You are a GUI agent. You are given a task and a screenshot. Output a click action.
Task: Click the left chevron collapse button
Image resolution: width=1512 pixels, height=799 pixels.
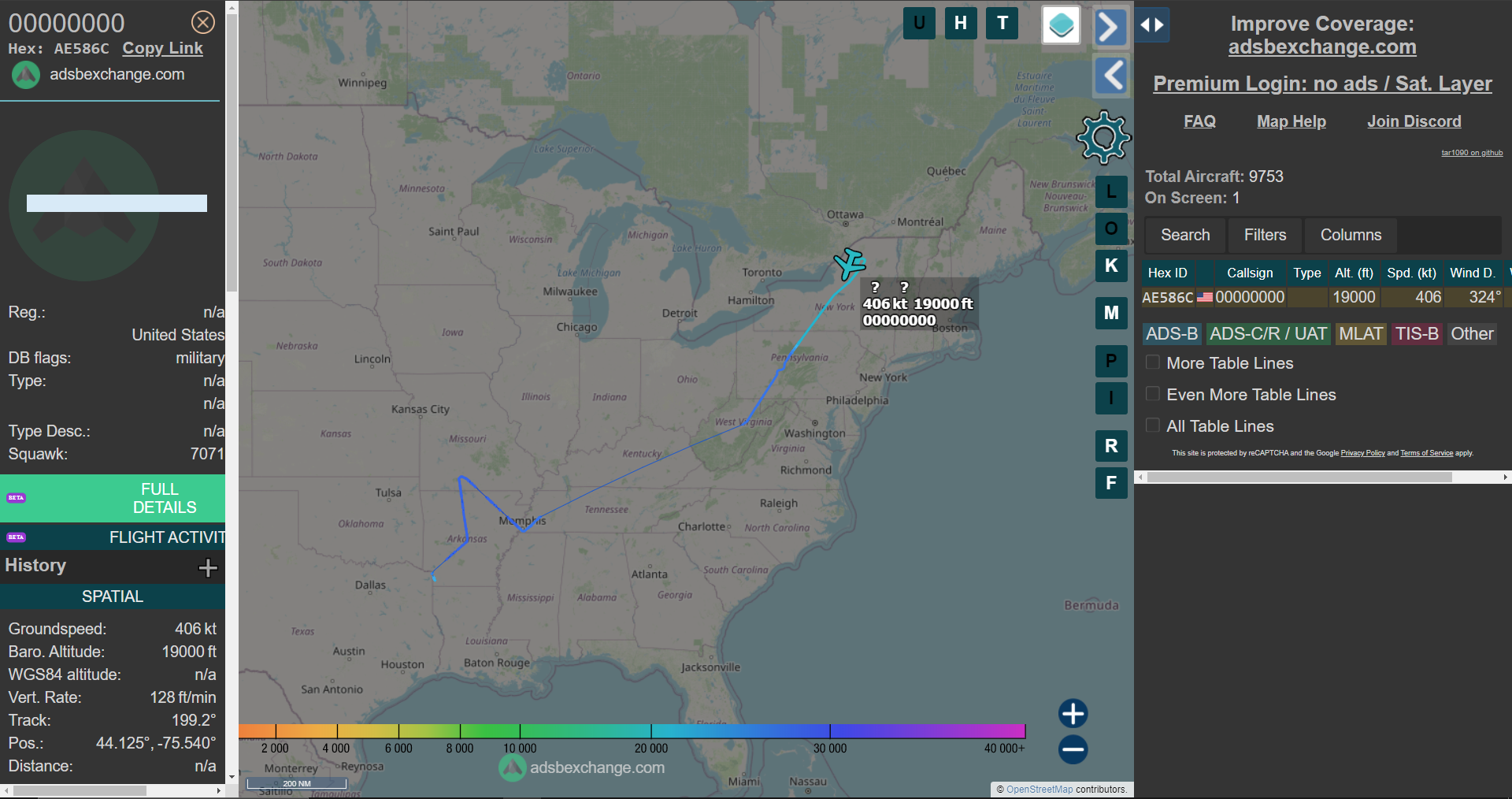[1111, 76]
